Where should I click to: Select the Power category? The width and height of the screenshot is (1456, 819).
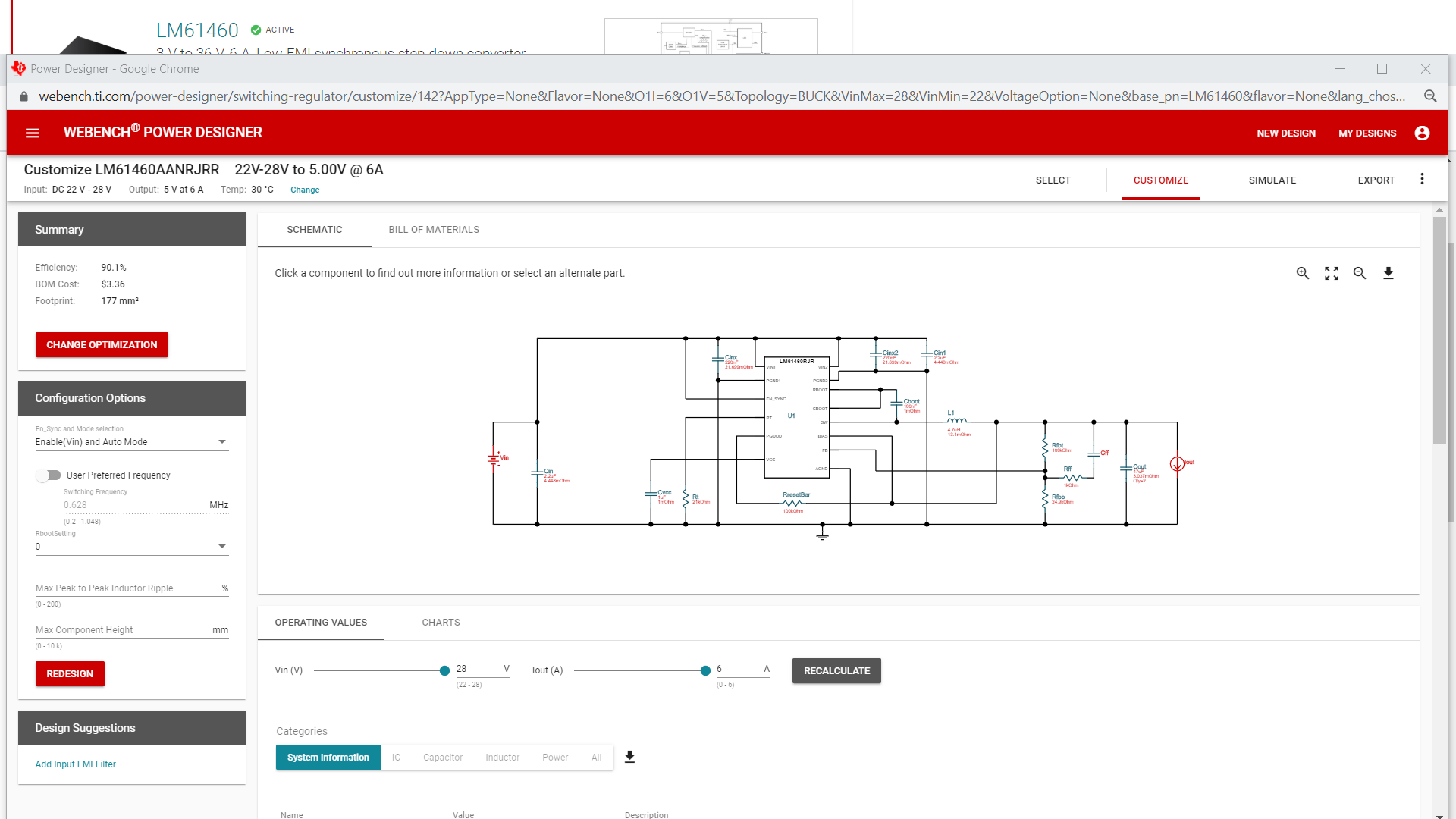point(555,758)
